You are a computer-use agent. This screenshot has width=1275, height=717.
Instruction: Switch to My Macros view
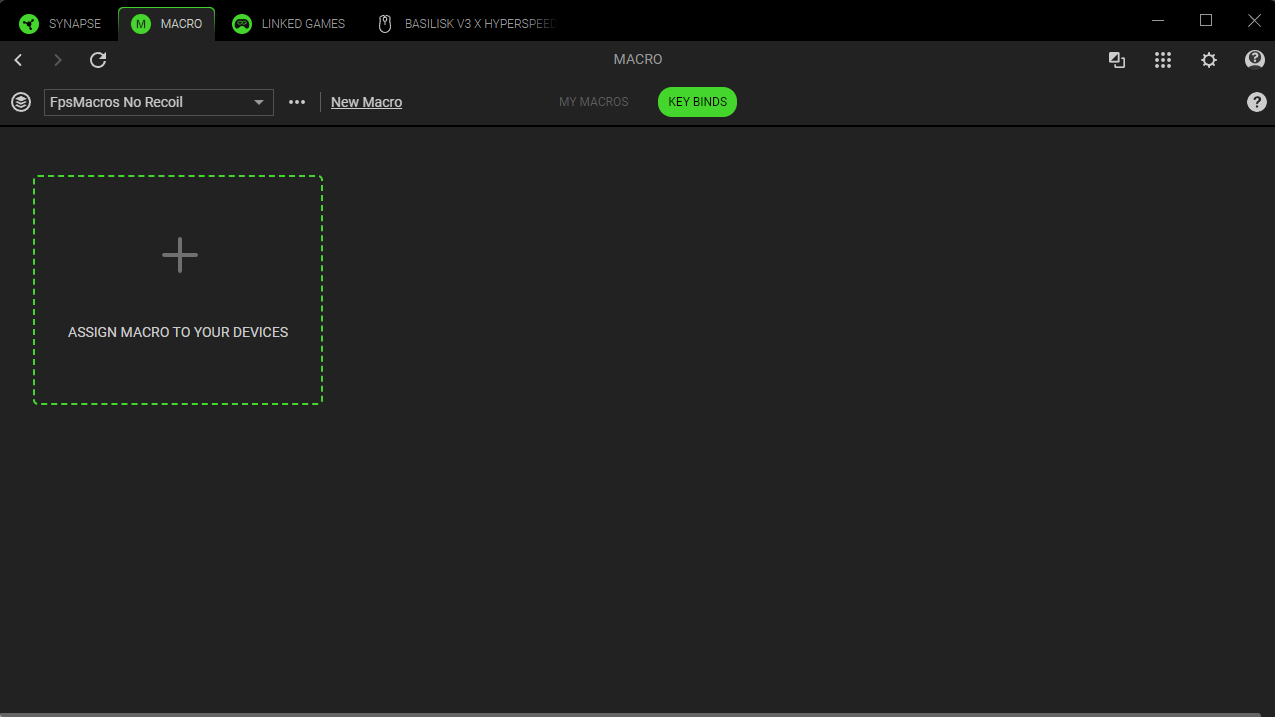pos(593,102)
